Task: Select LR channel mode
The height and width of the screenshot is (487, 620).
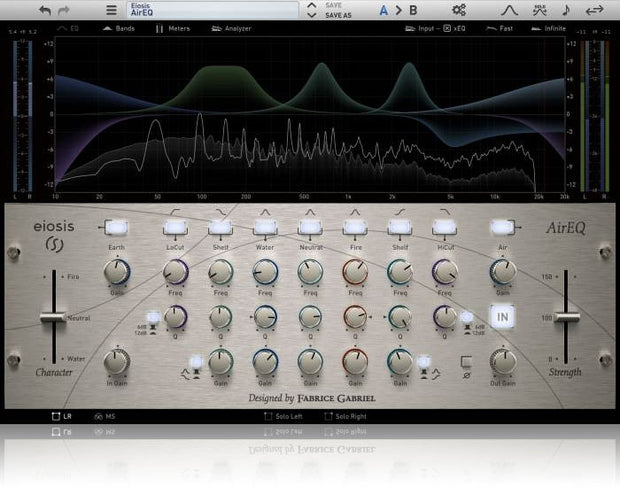Action: (x=62, y=416)
